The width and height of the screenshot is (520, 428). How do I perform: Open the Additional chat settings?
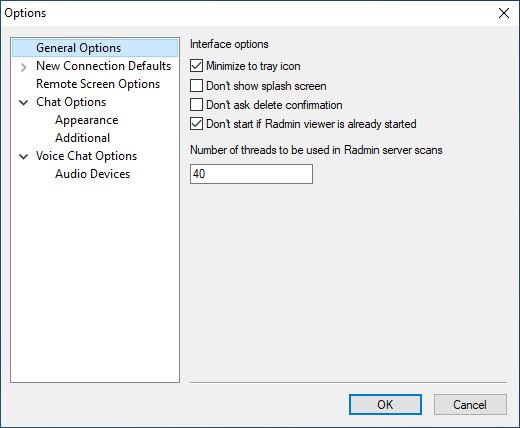pyautogui.click(x=83, y=138)
